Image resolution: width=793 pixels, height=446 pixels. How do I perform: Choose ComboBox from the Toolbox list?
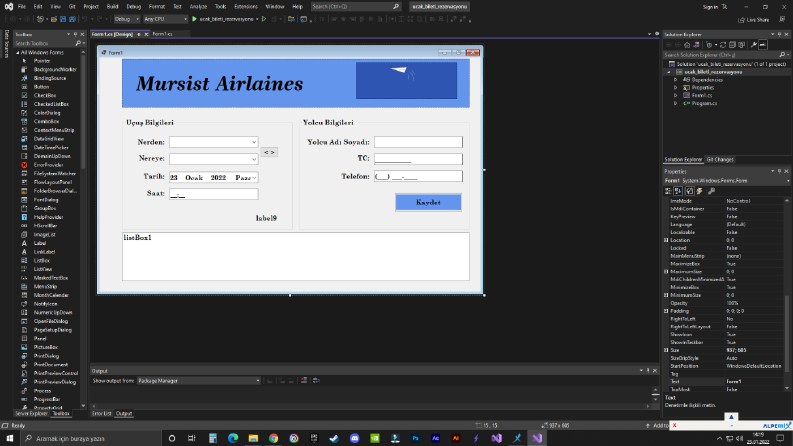(47, 121)
